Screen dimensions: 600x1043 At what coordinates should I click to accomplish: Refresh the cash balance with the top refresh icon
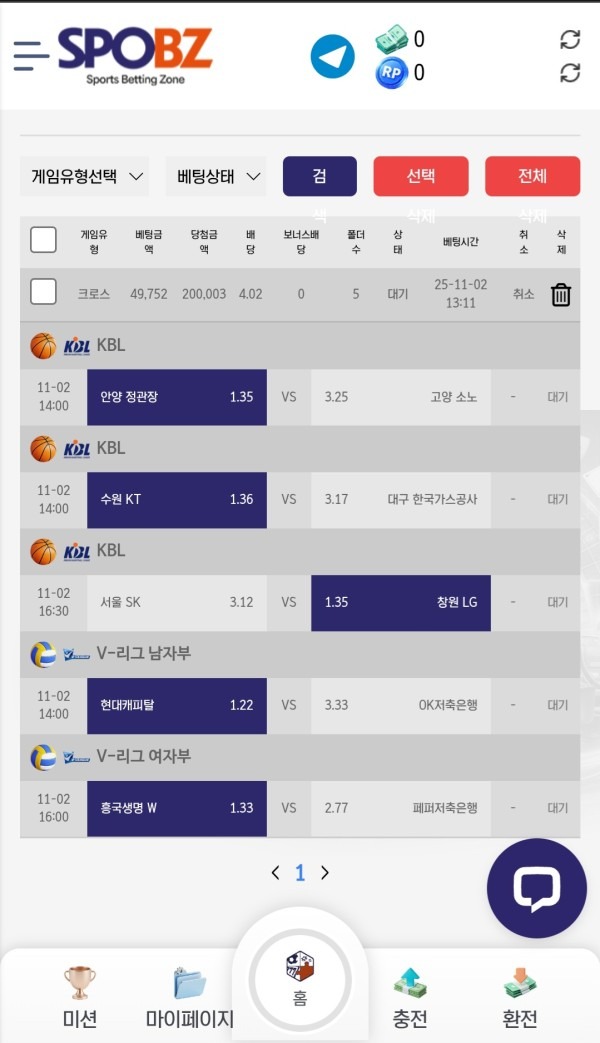pos(570,39)
